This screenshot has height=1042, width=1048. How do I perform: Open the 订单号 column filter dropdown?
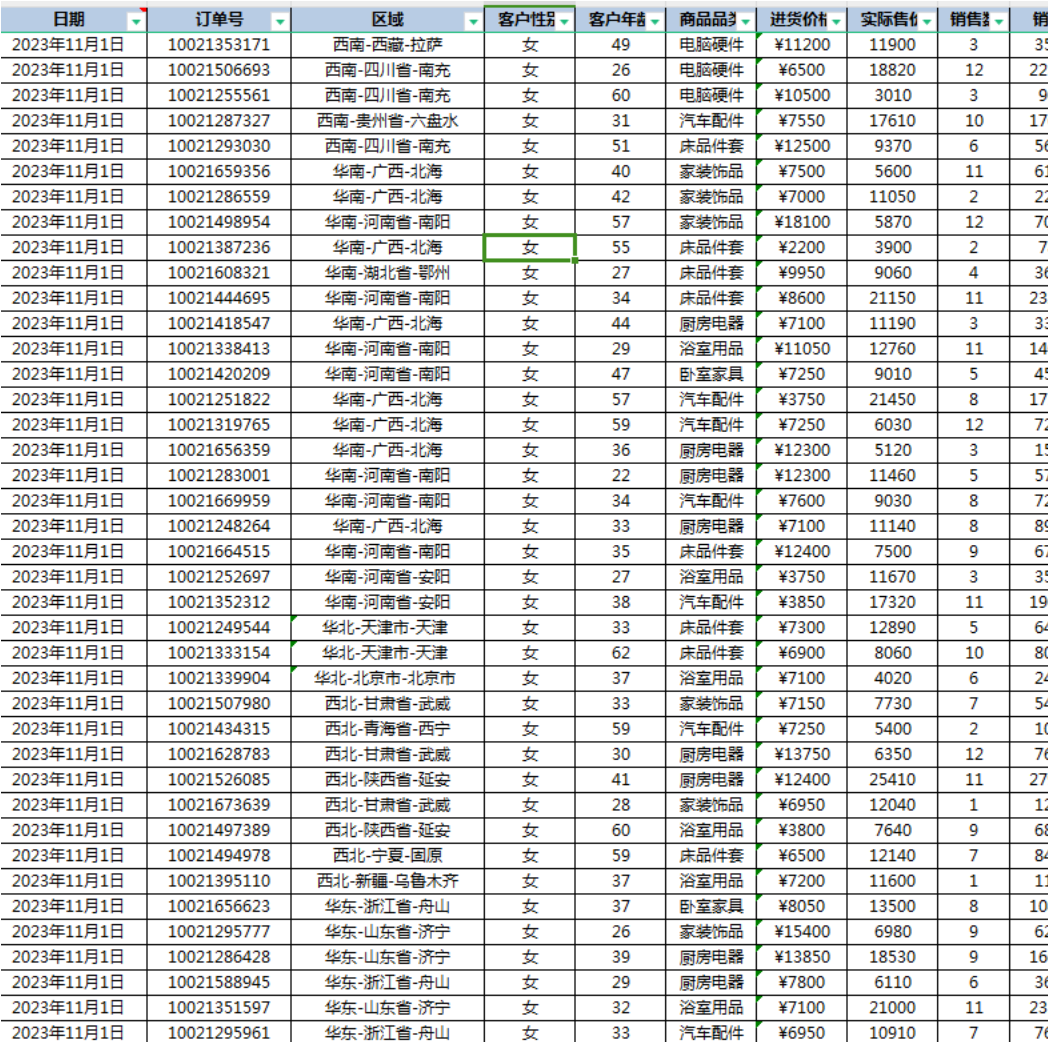(280, 22)
